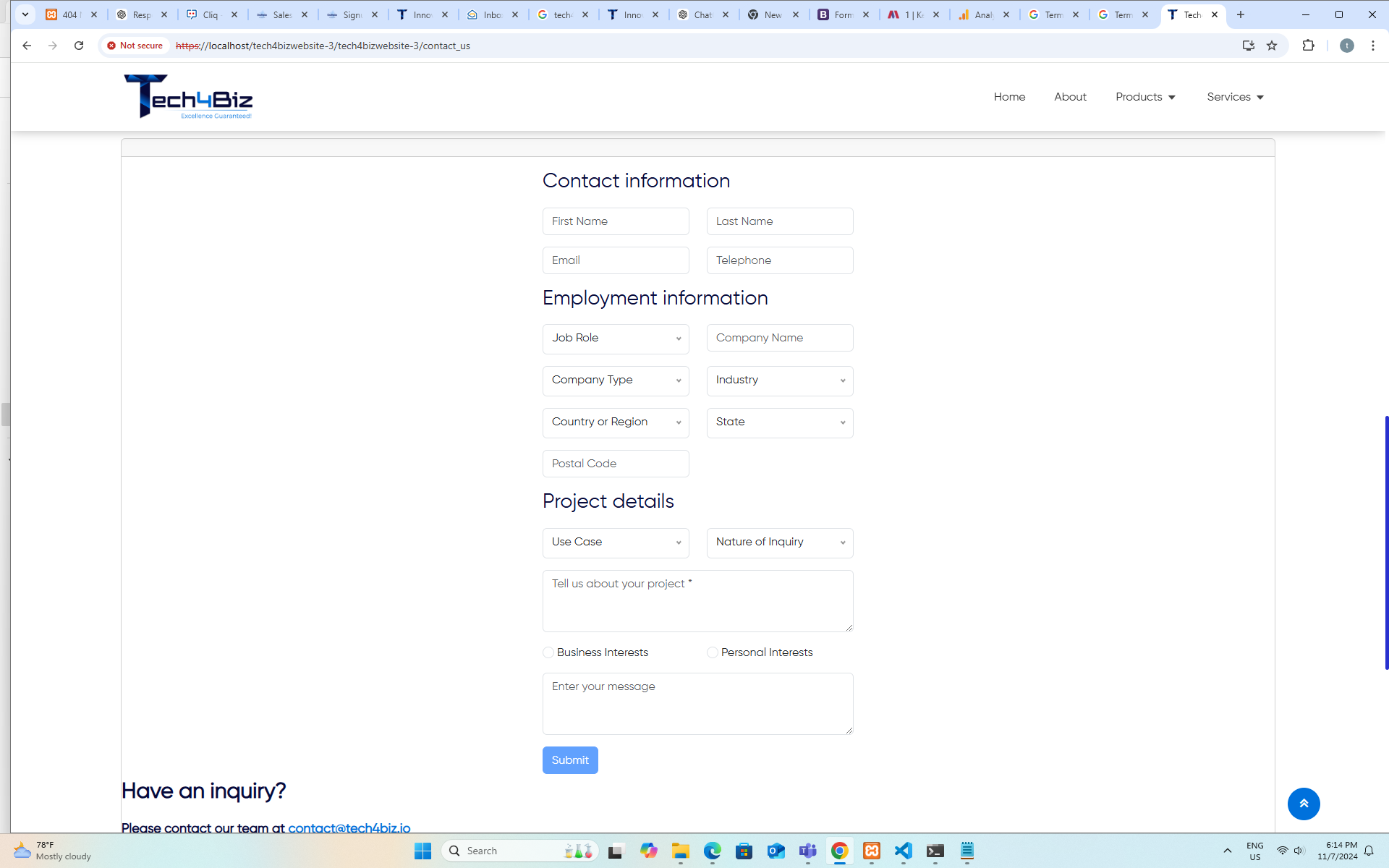
Task: Select the Personal Interests radio button
Action: click(713, 652)
